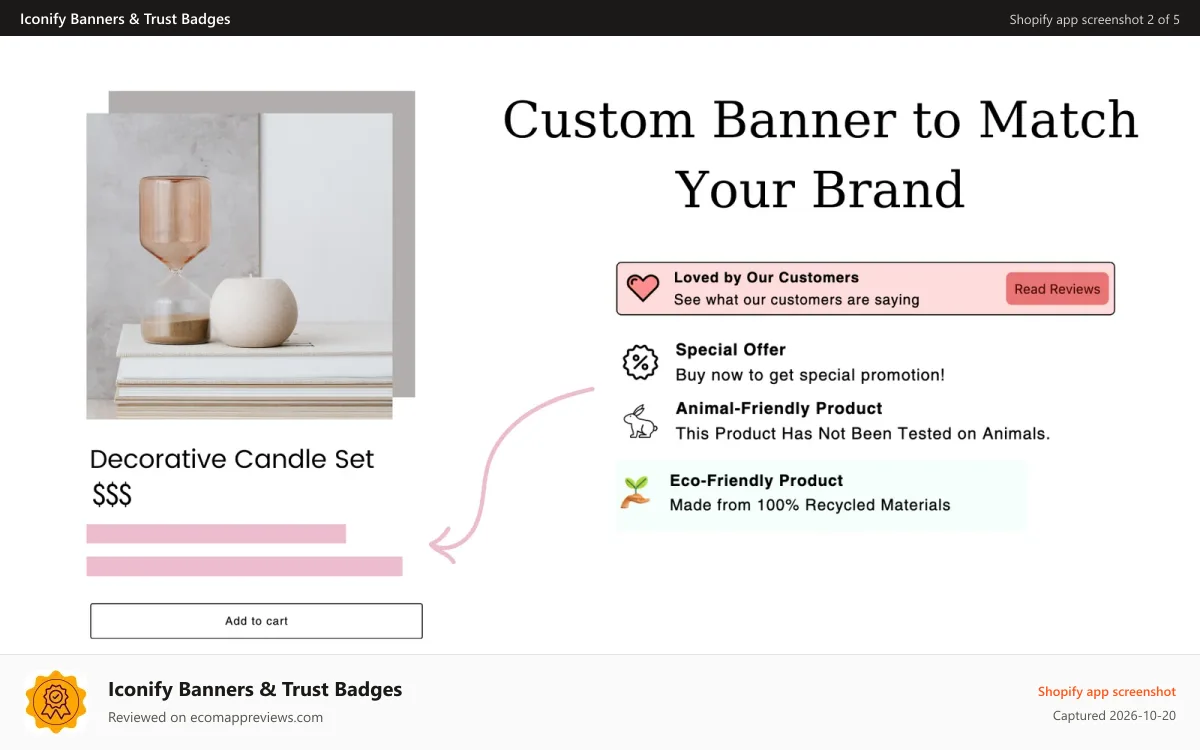This screenshot has height=750, width=1200.
Task: Click 'This Product Has Not Been Tested on Animals.'
Action: click(x=863, y=433)
